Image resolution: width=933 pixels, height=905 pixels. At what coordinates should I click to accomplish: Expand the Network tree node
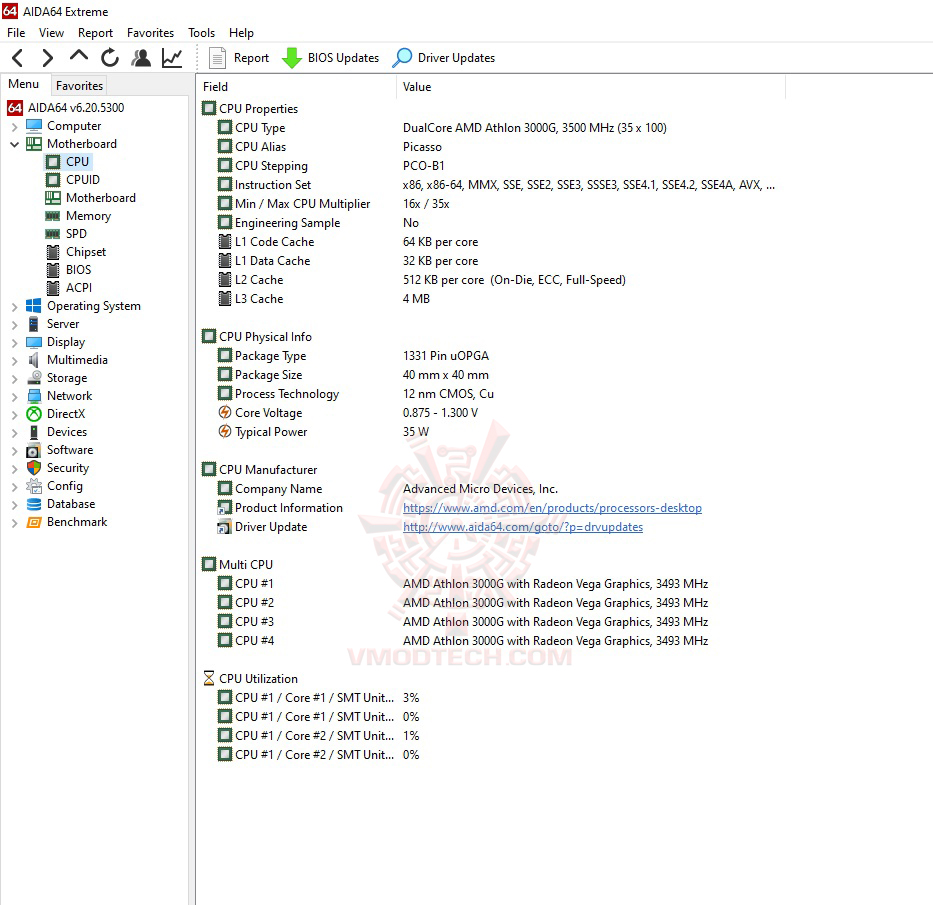coord(14,397)
